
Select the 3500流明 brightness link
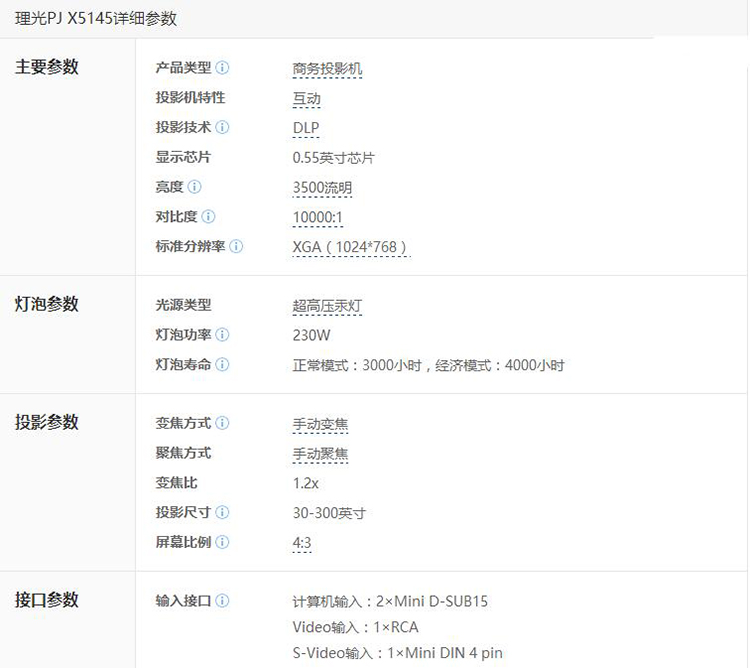tap(322, 188)
